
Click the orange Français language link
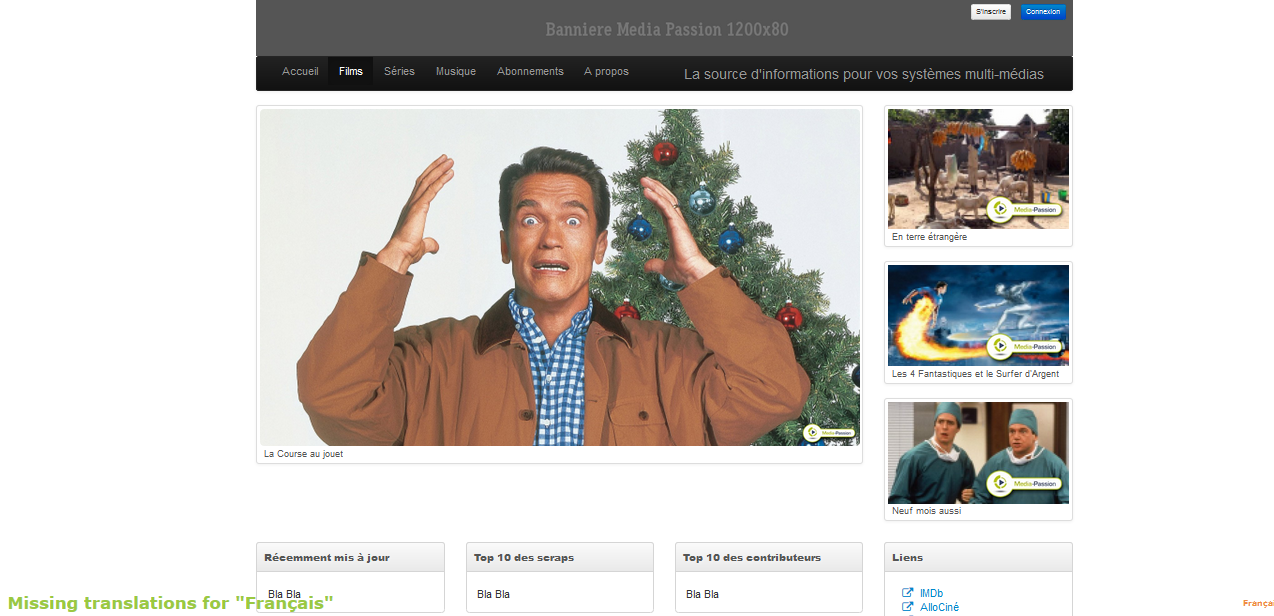pyautogui.click(x=1258, y=603)
